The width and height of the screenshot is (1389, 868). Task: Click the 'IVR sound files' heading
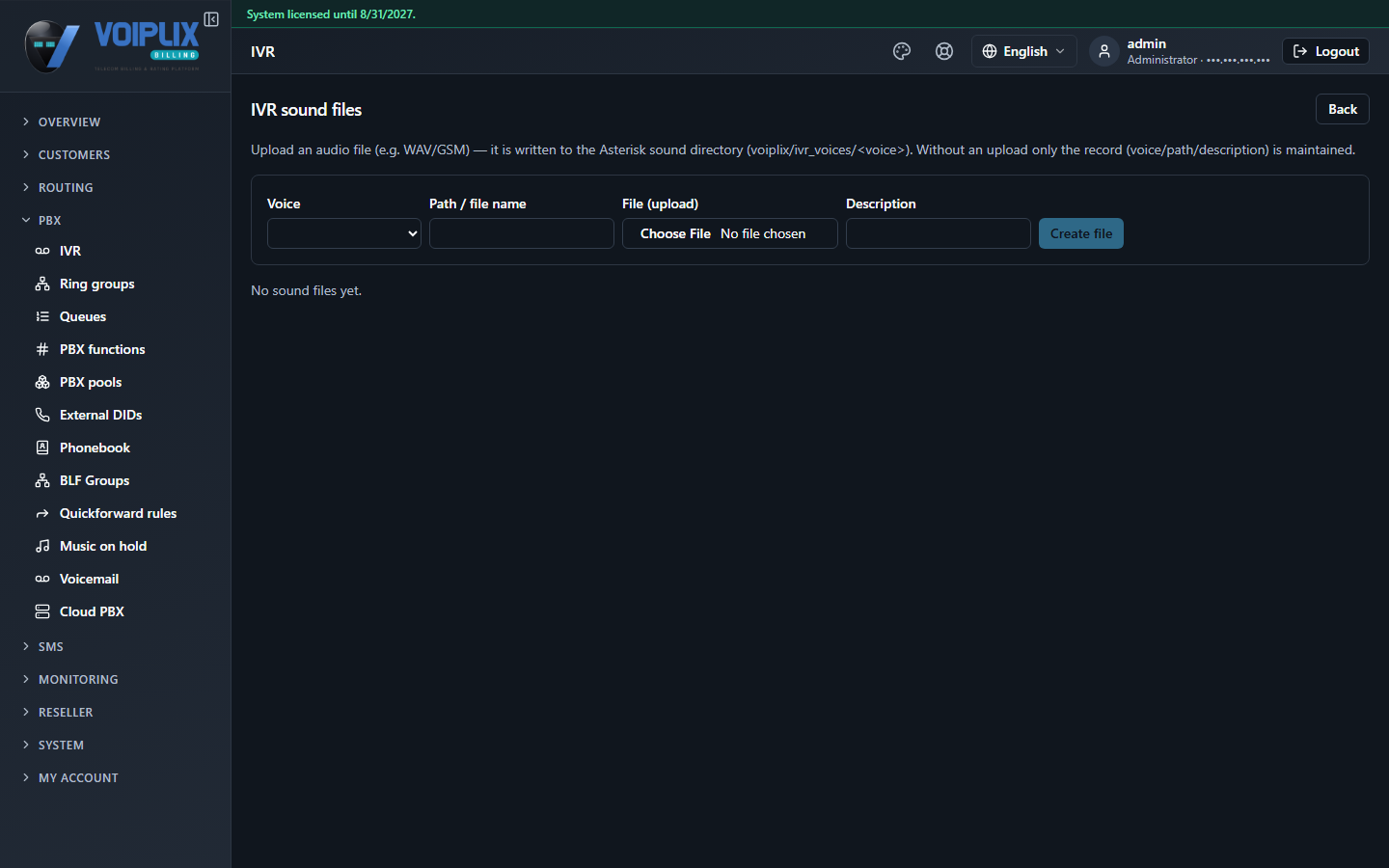pyautogui.click(x=306, y=110)
